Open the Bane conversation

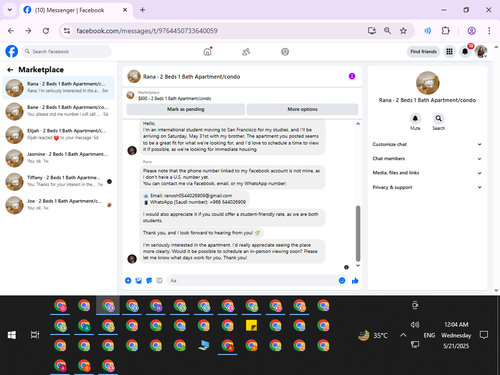tap(59, 111)
